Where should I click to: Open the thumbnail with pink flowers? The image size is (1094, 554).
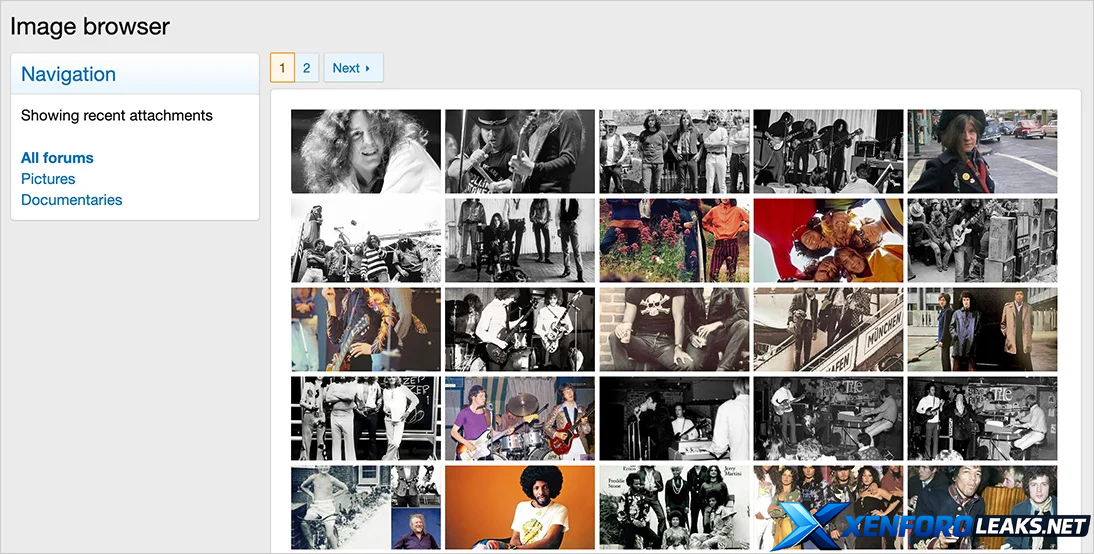coord(674,240)
